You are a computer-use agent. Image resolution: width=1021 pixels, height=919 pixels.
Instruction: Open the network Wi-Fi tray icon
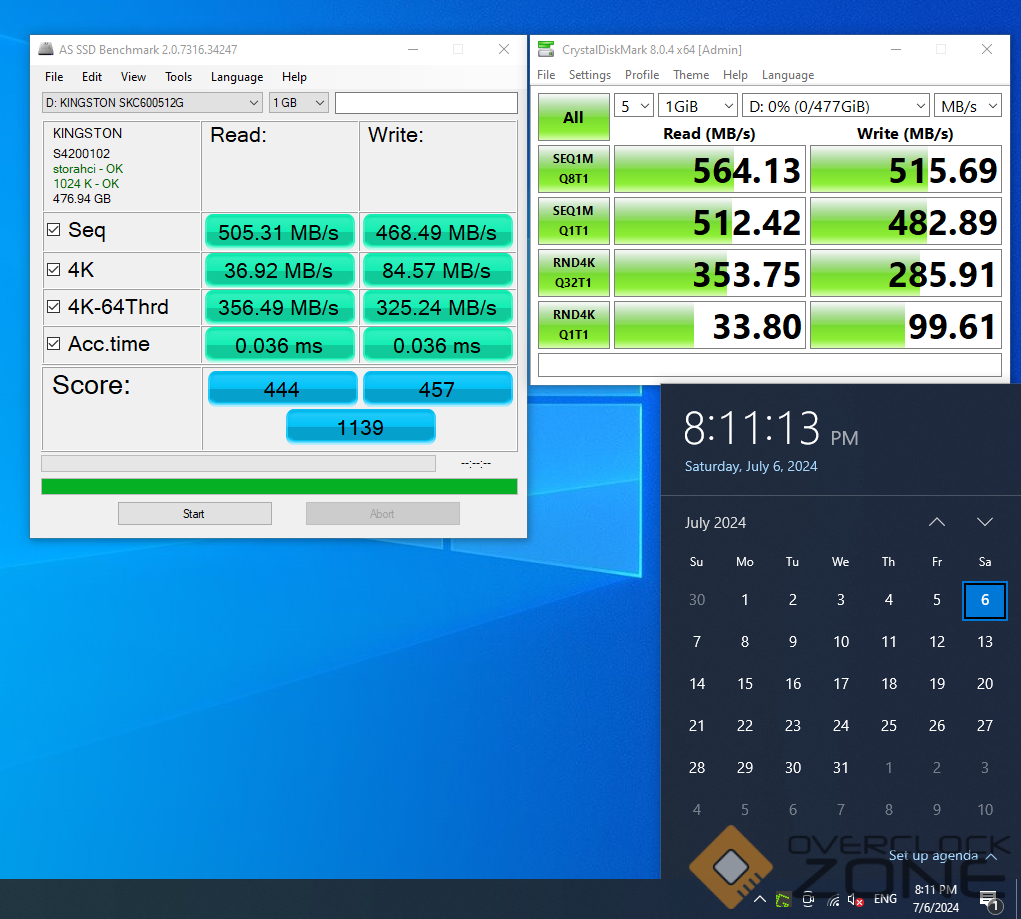click(x=833, y=900)
